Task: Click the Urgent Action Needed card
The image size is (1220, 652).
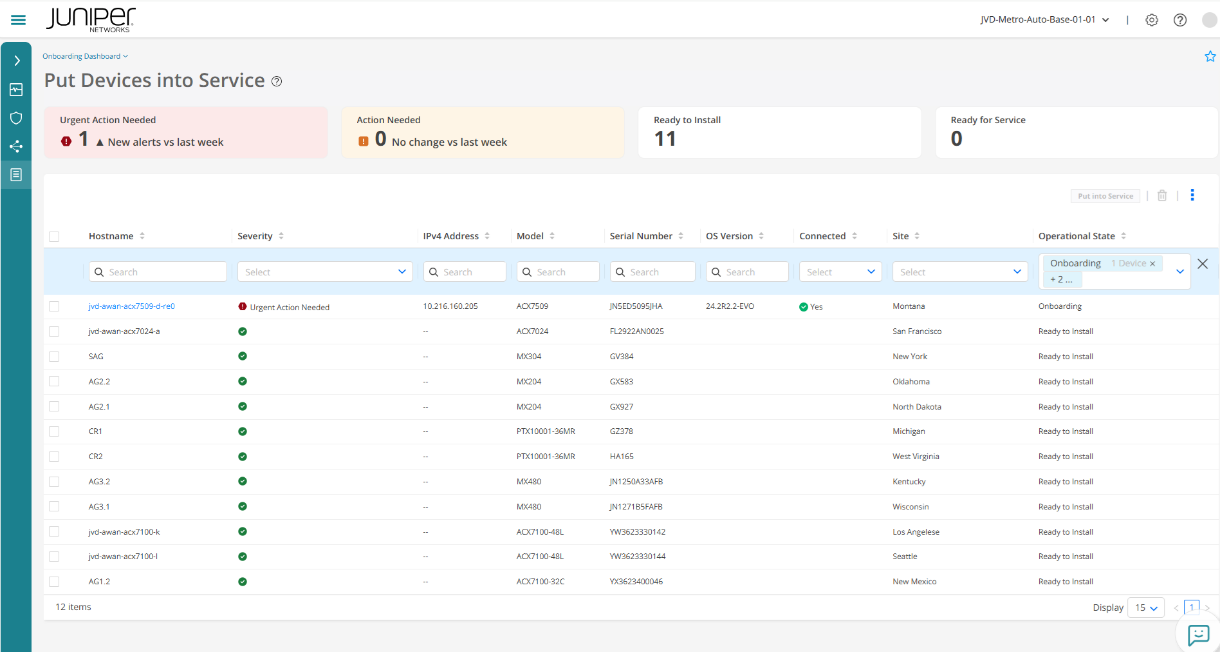Action: point(185,132)
